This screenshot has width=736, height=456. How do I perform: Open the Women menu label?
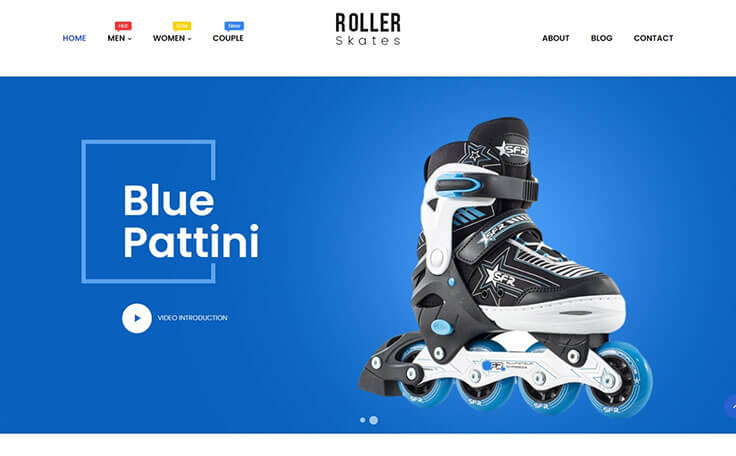pos(169,38)
